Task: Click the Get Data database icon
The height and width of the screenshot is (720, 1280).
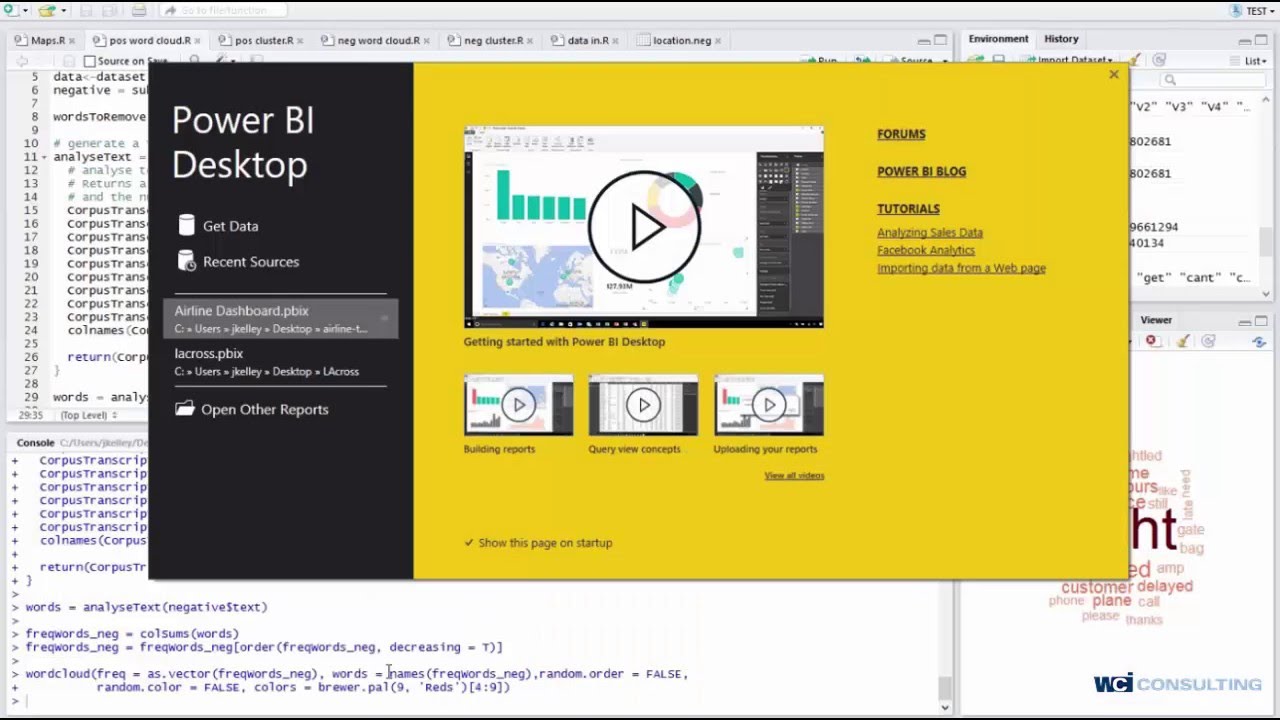Action: point(186,225)
